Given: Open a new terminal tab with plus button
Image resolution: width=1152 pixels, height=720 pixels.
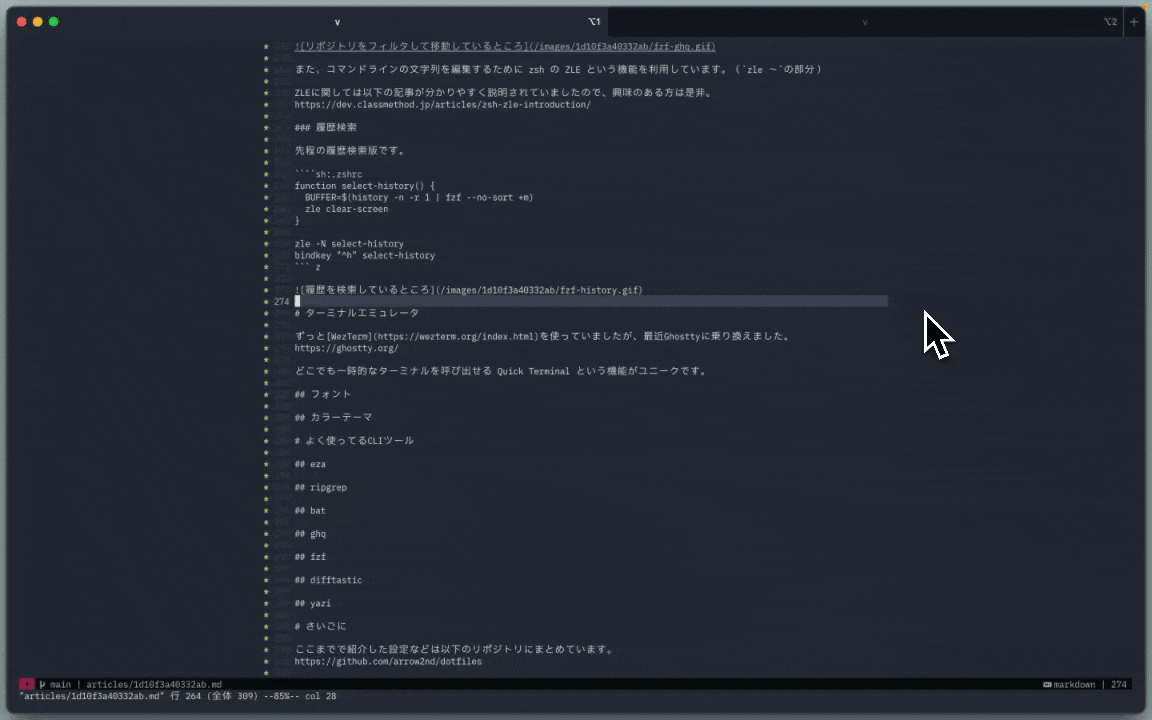Looking at the screenshot, I should tap(1134, 21).
